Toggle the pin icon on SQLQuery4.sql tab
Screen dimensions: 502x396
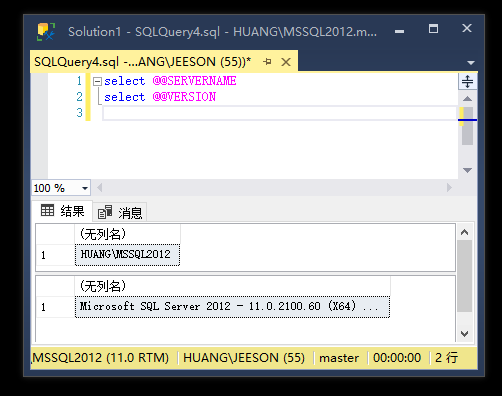click(x=267, y=62)
